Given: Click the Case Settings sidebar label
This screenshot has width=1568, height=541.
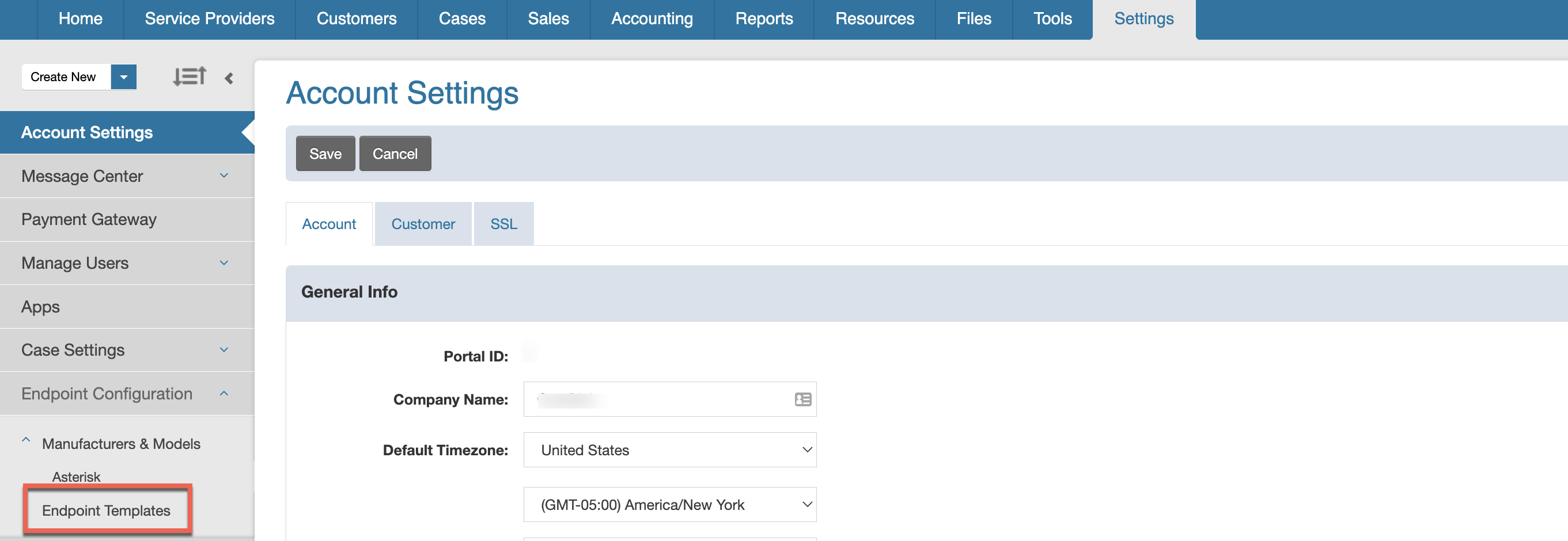Looking at the screenshot, I should 73,350.
